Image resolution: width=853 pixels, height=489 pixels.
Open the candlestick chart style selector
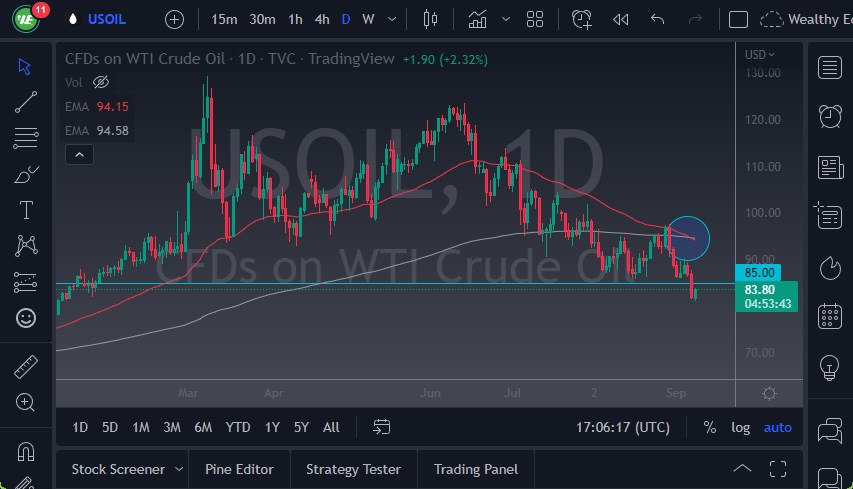tap(431, 19)
